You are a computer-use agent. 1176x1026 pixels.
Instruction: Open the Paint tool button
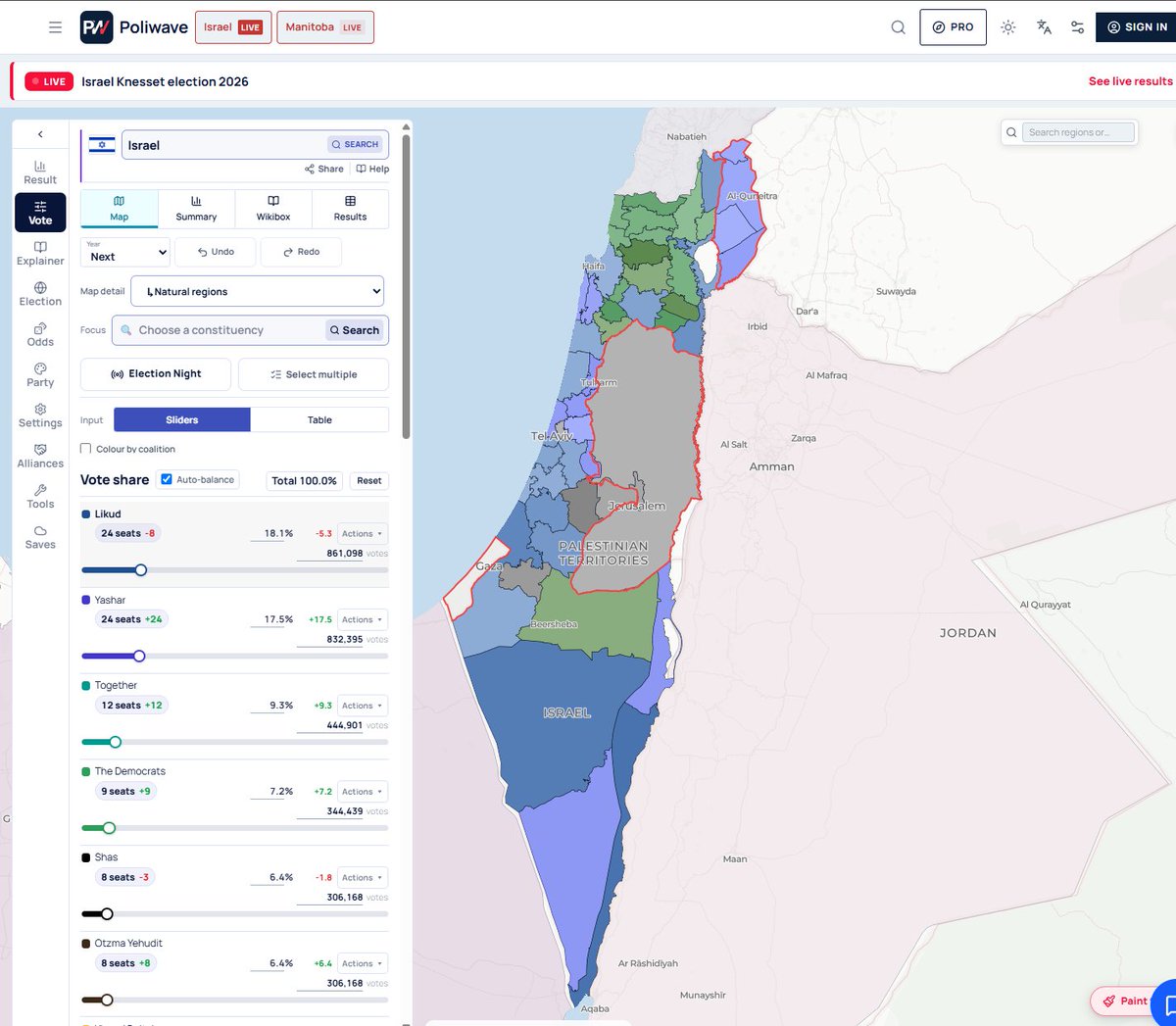point(1125,1001)
